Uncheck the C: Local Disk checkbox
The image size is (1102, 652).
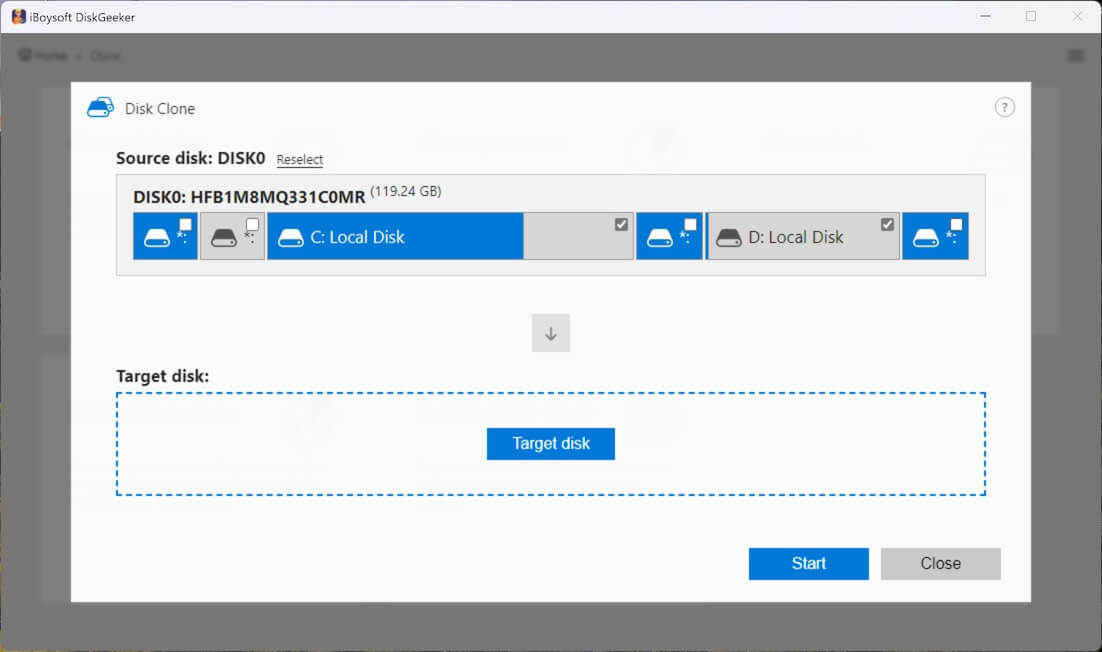coord(621,224)
